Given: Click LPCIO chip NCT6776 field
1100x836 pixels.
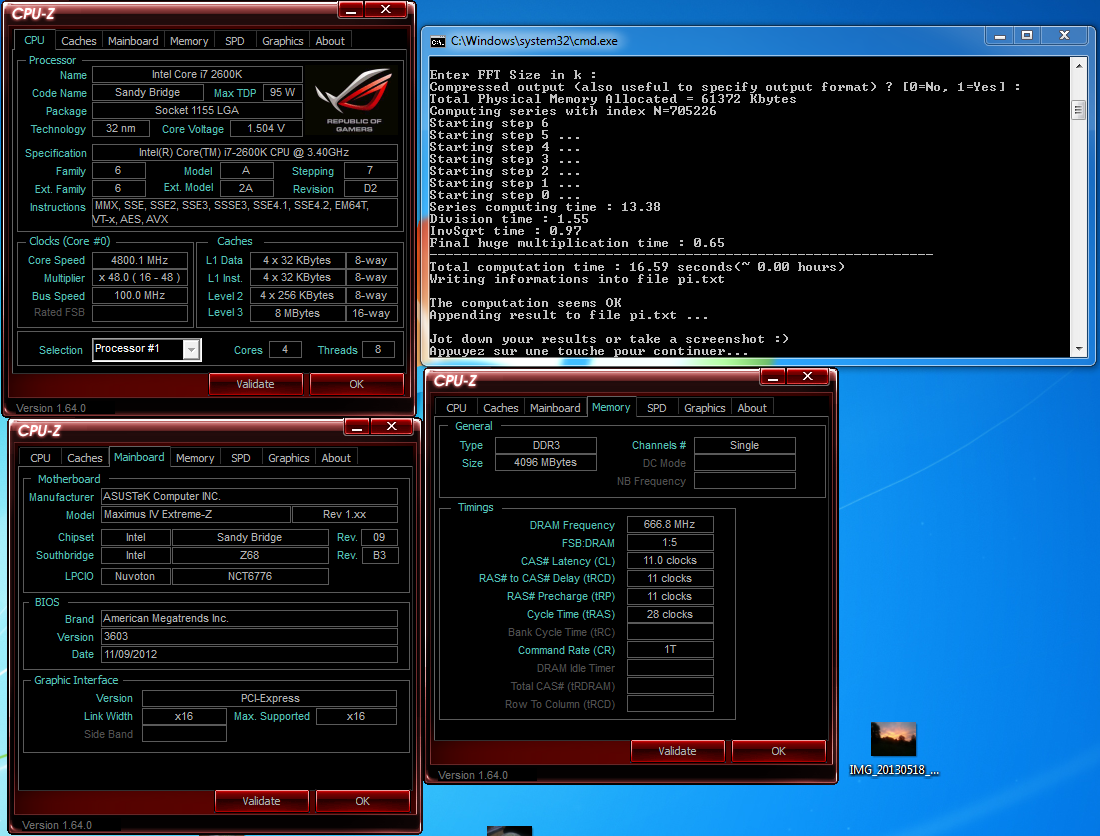Looking at the screenshot, I should click(250, 577).
